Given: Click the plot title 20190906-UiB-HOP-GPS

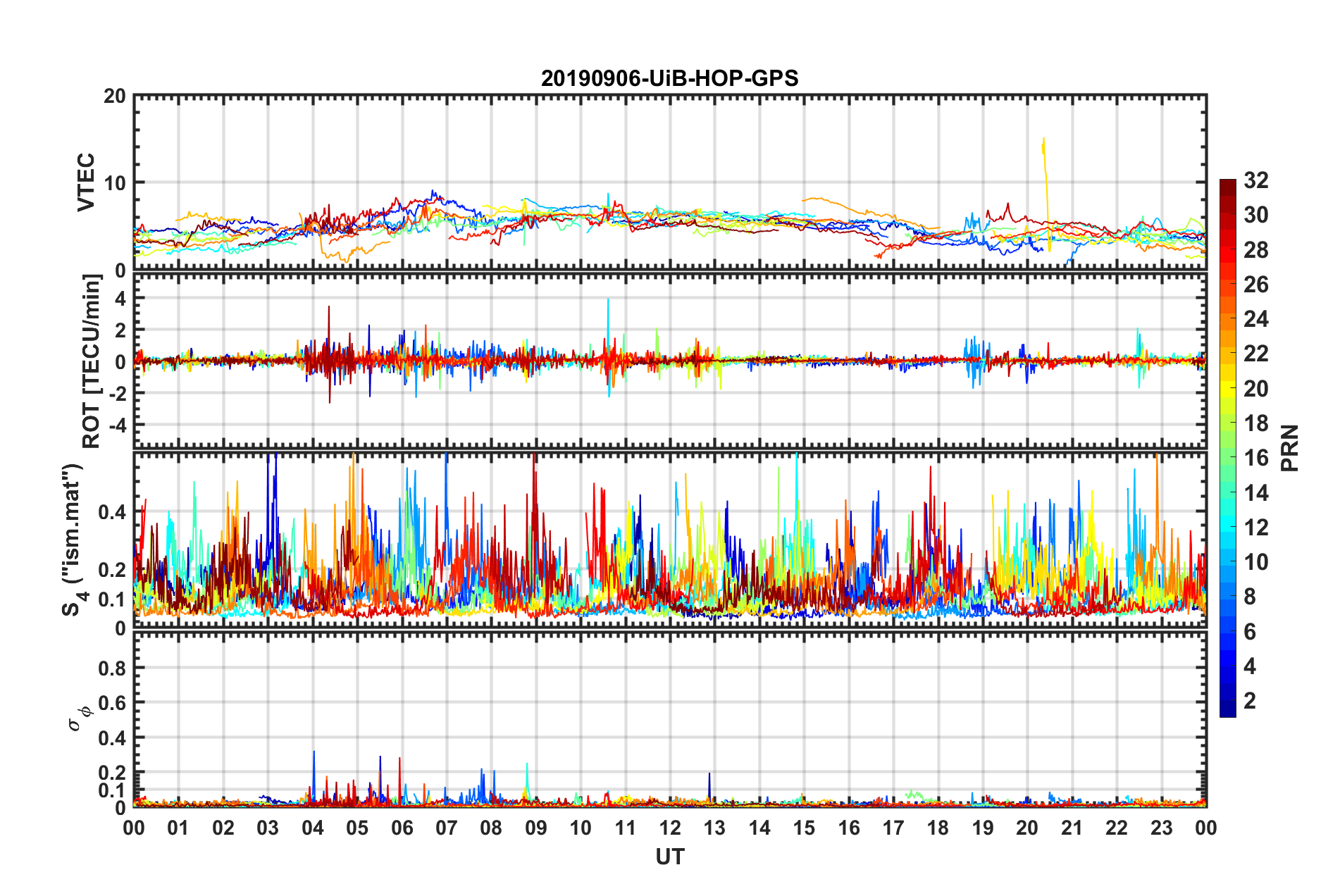Looking at the screenshot, I should [669, 78].
